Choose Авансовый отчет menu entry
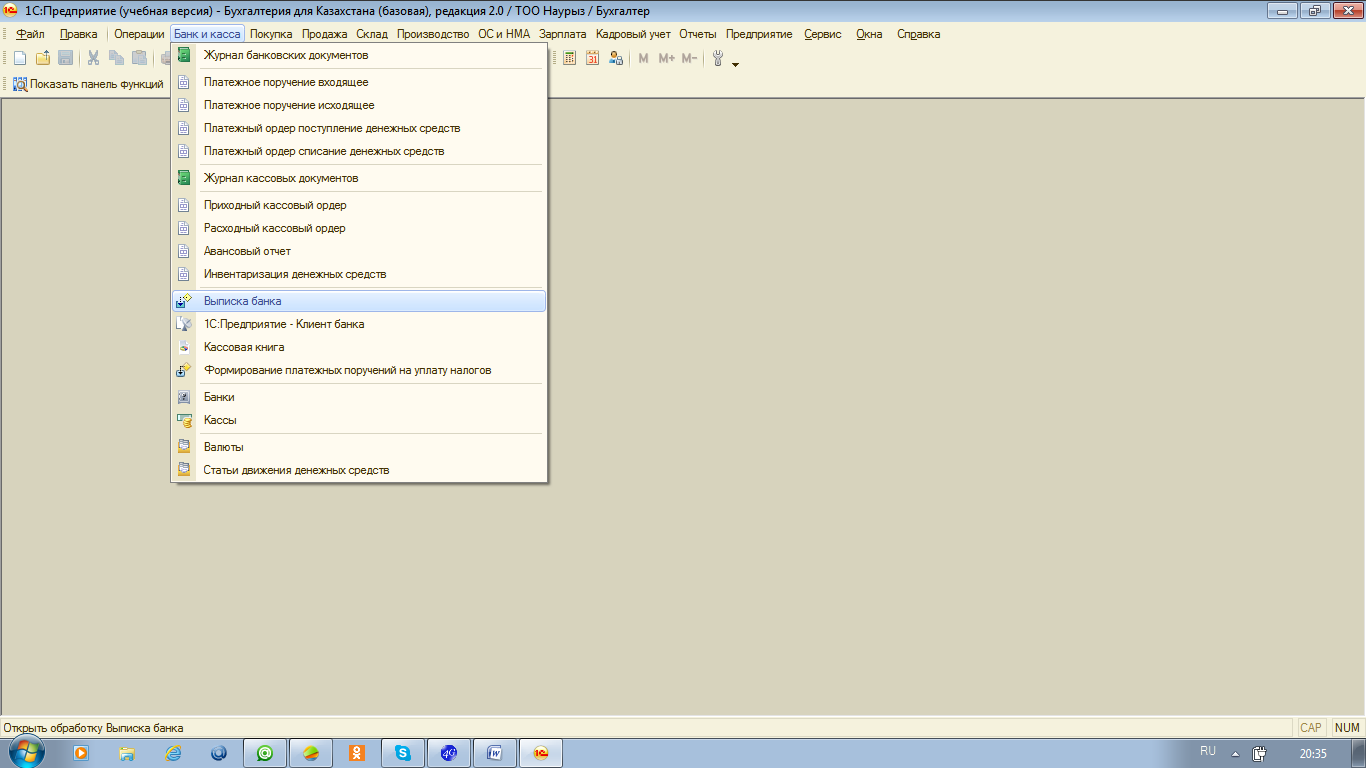Image resolution: width=1366 pixels, height=768 pixels. (x=359, y=251)
